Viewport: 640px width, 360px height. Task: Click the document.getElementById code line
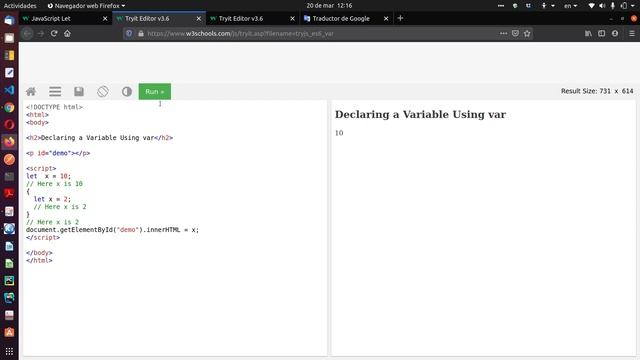pos(113,230)
